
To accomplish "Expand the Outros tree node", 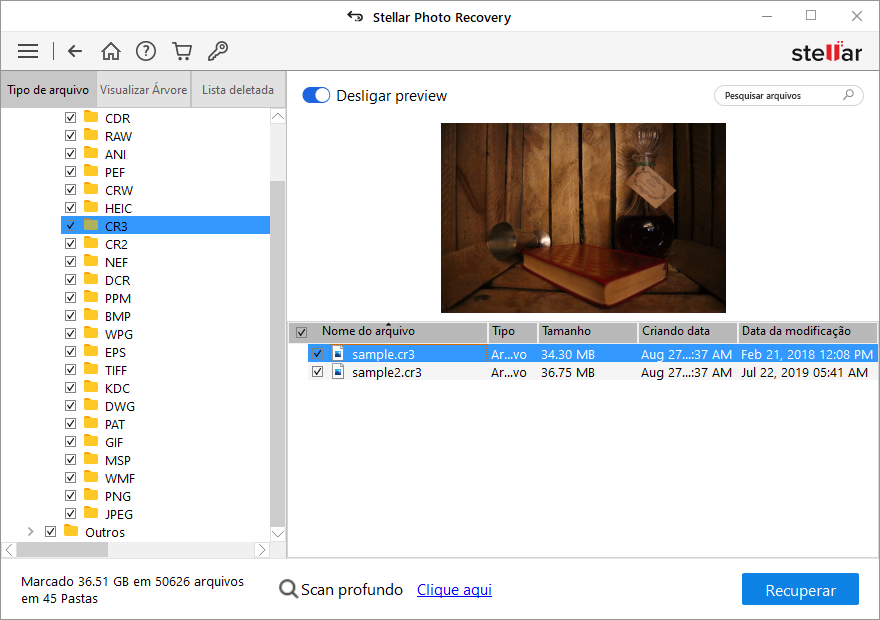I will [x=31, y=531].
